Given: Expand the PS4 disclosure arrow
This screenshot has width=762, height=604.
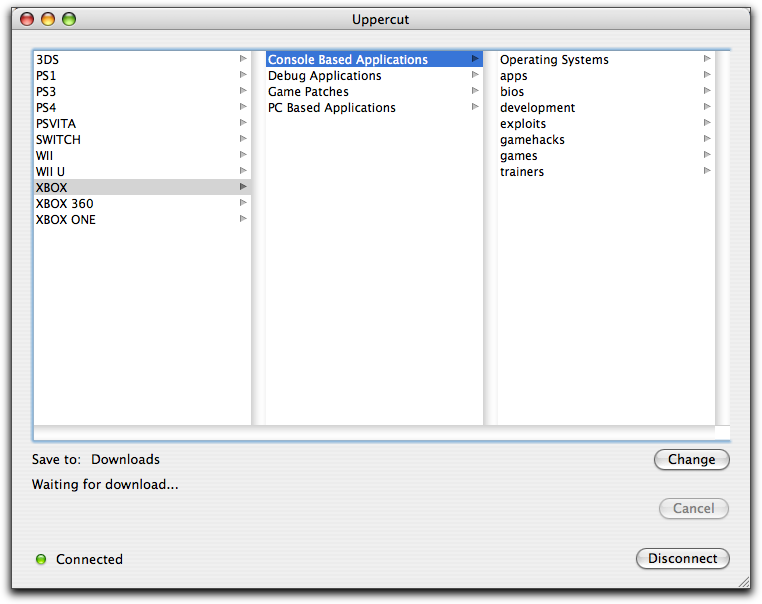Looking at the screenshot, I should tap(243, 107).
